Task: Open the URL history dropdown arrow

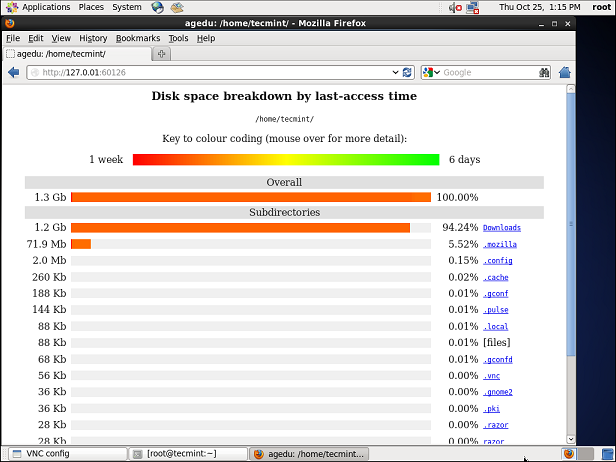Action: (x=395, y=72)
